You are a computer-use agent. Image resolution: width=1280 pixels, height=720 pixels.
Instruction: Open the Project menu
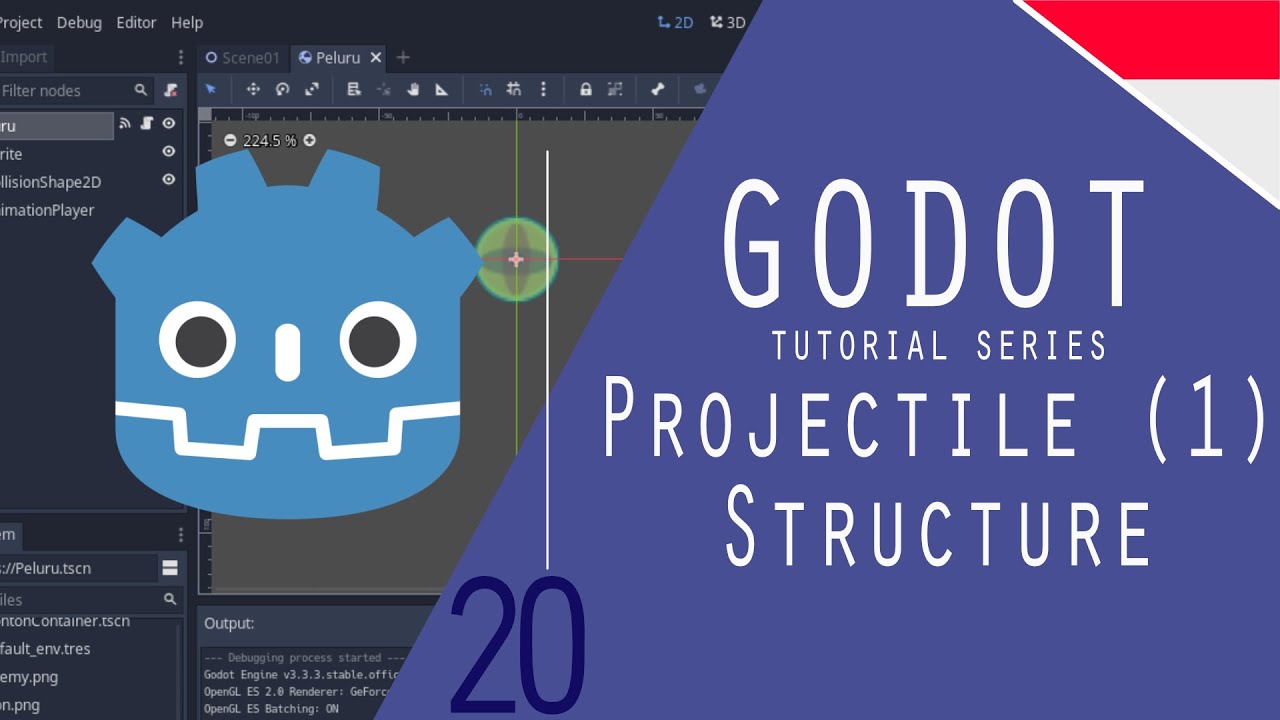(20, 22)
